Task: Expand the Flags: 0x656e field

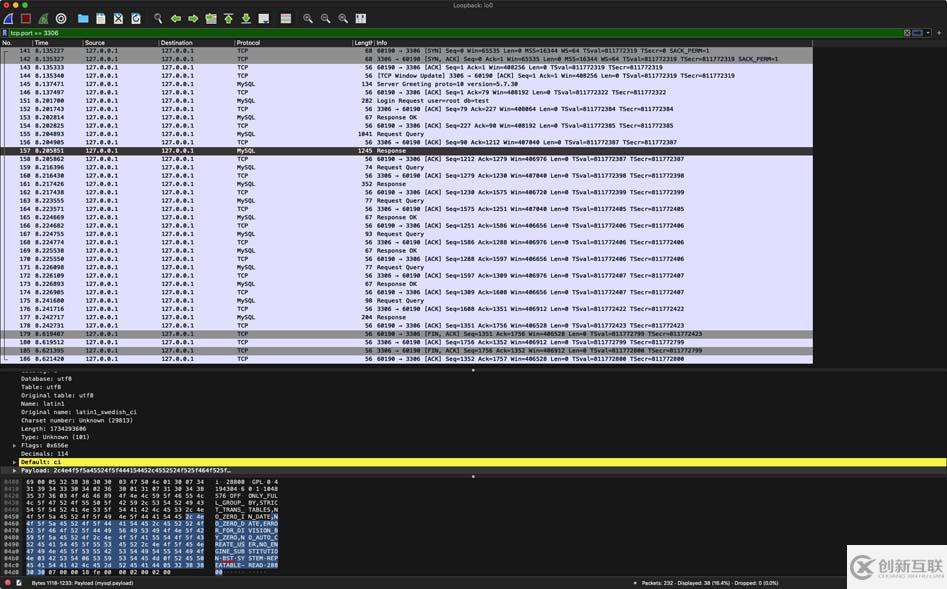Action: tap(14, 445)
